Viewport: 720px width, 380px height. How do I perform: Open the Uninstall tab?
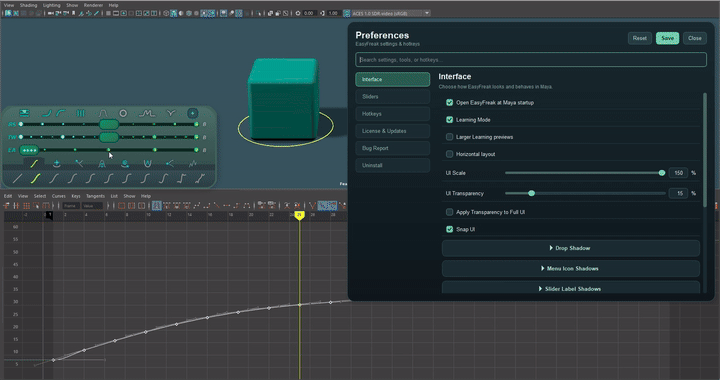393,165
